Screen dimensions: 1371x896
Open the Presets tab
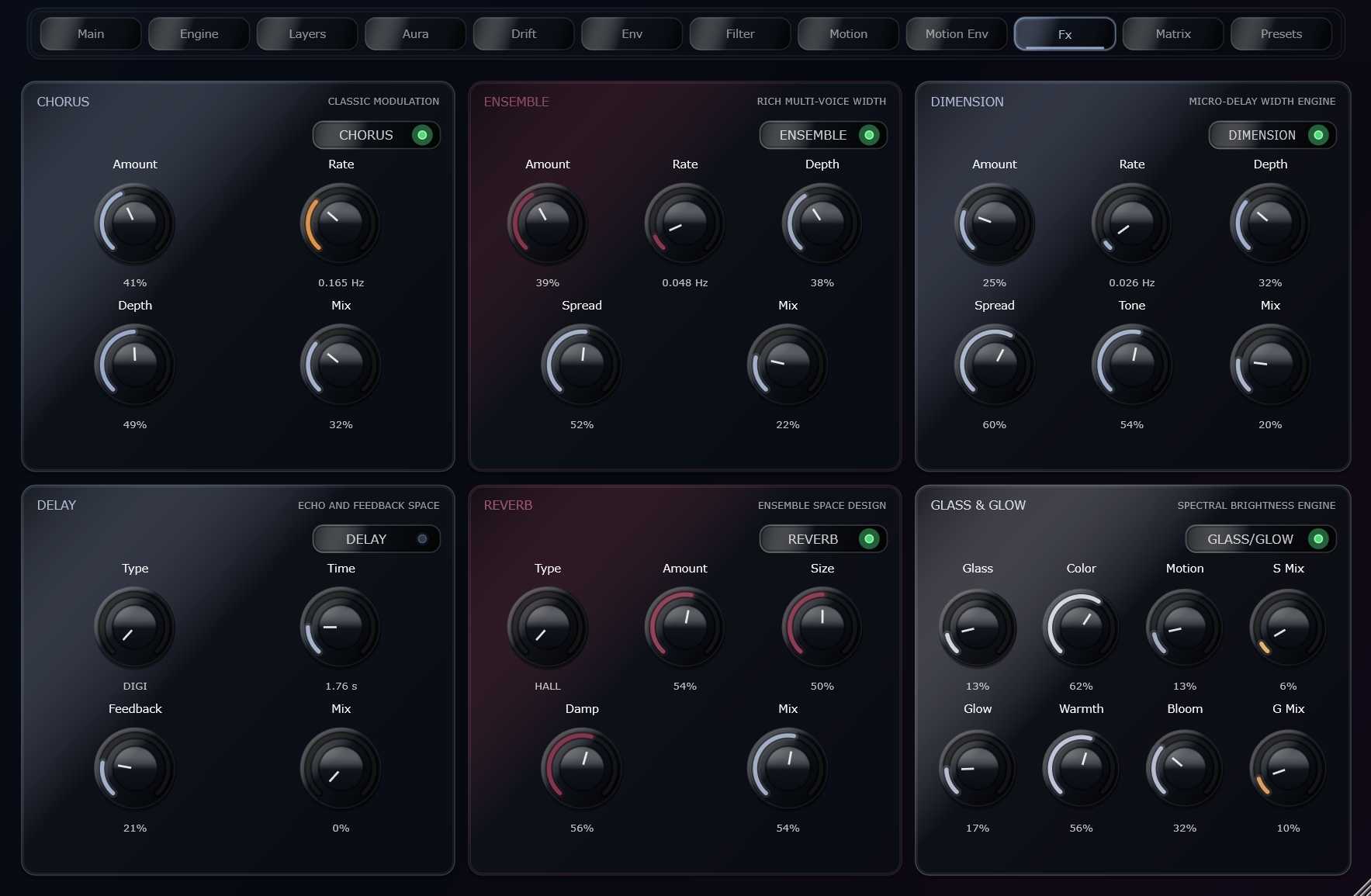[x=1281, y=34]
